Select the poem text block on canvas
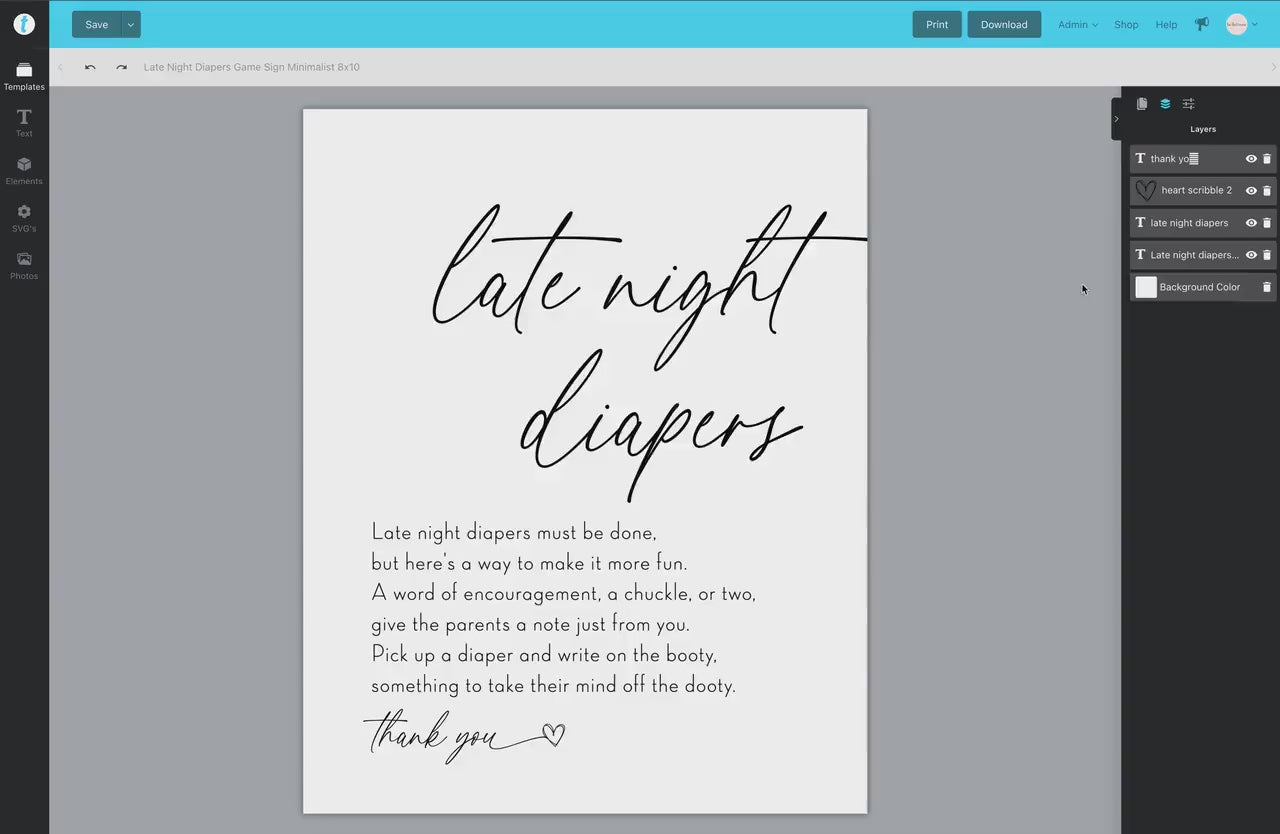 (x=563, y=608)
